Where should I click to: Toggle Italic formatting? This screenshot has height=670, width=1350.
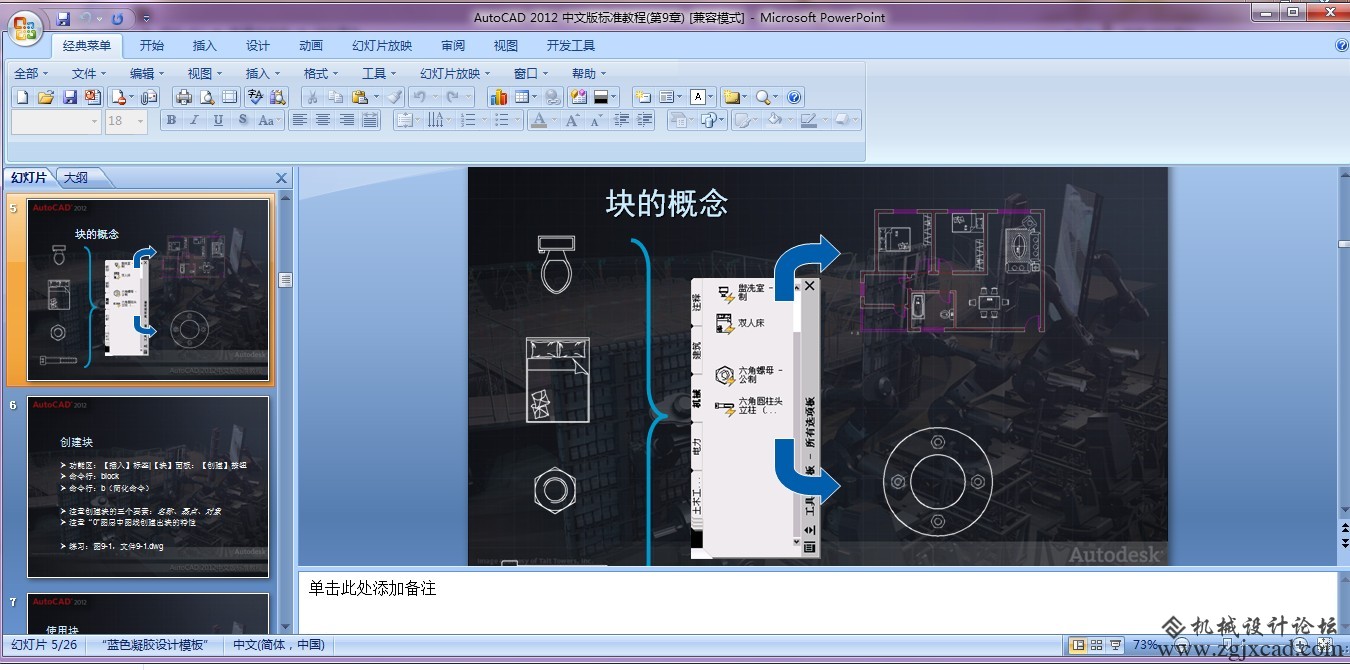(x=195, y=120)
